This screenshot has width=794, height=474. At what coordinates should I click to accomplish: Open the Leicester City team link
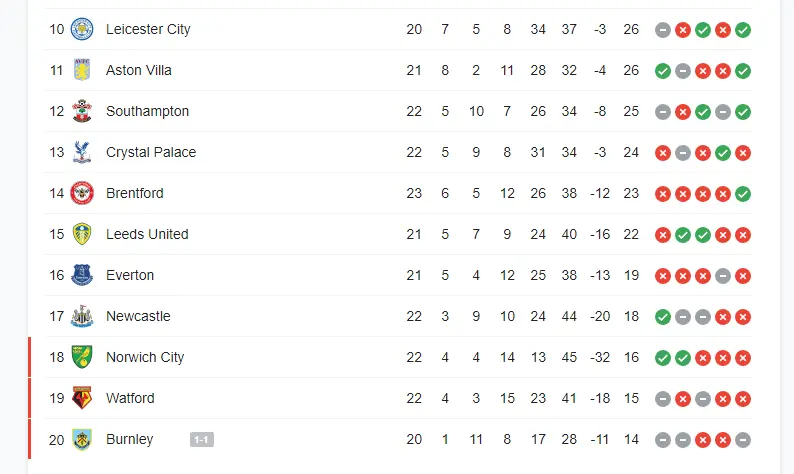click(148, 29)
